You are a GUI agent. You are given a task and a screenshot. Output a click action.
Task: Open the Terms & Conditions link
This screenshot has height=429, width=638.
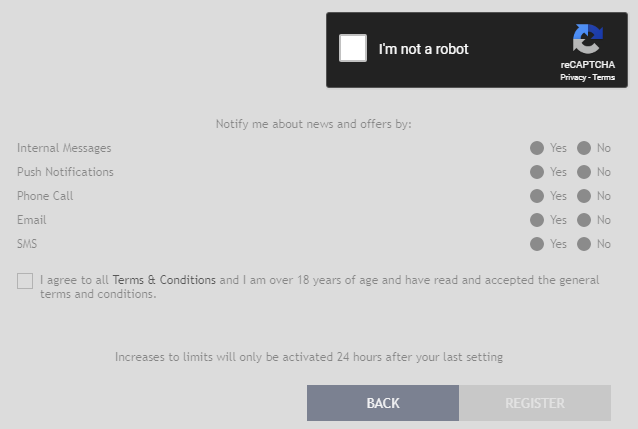(x=164, y=280)
